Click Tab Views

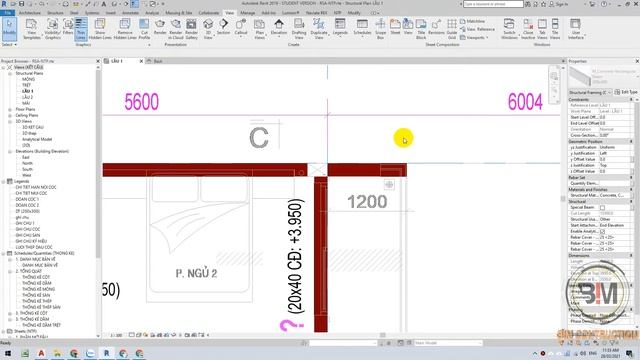pyautogui.click(x=542, y=29)
